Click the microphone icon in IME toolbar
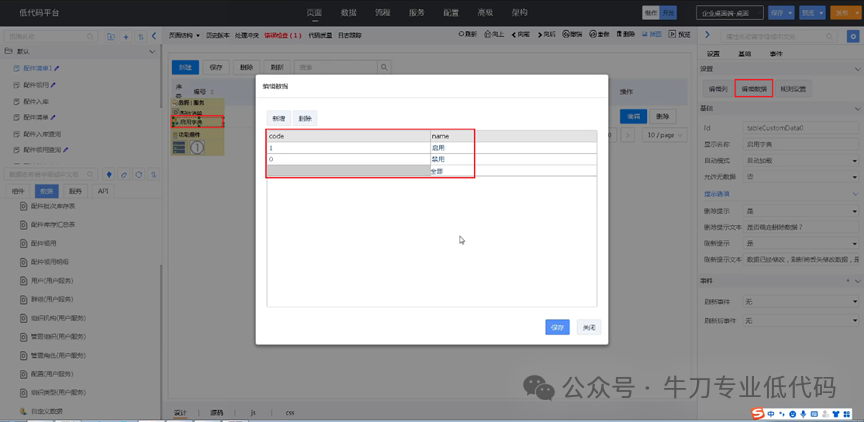864x422 pixels. (x=804, y=413)
